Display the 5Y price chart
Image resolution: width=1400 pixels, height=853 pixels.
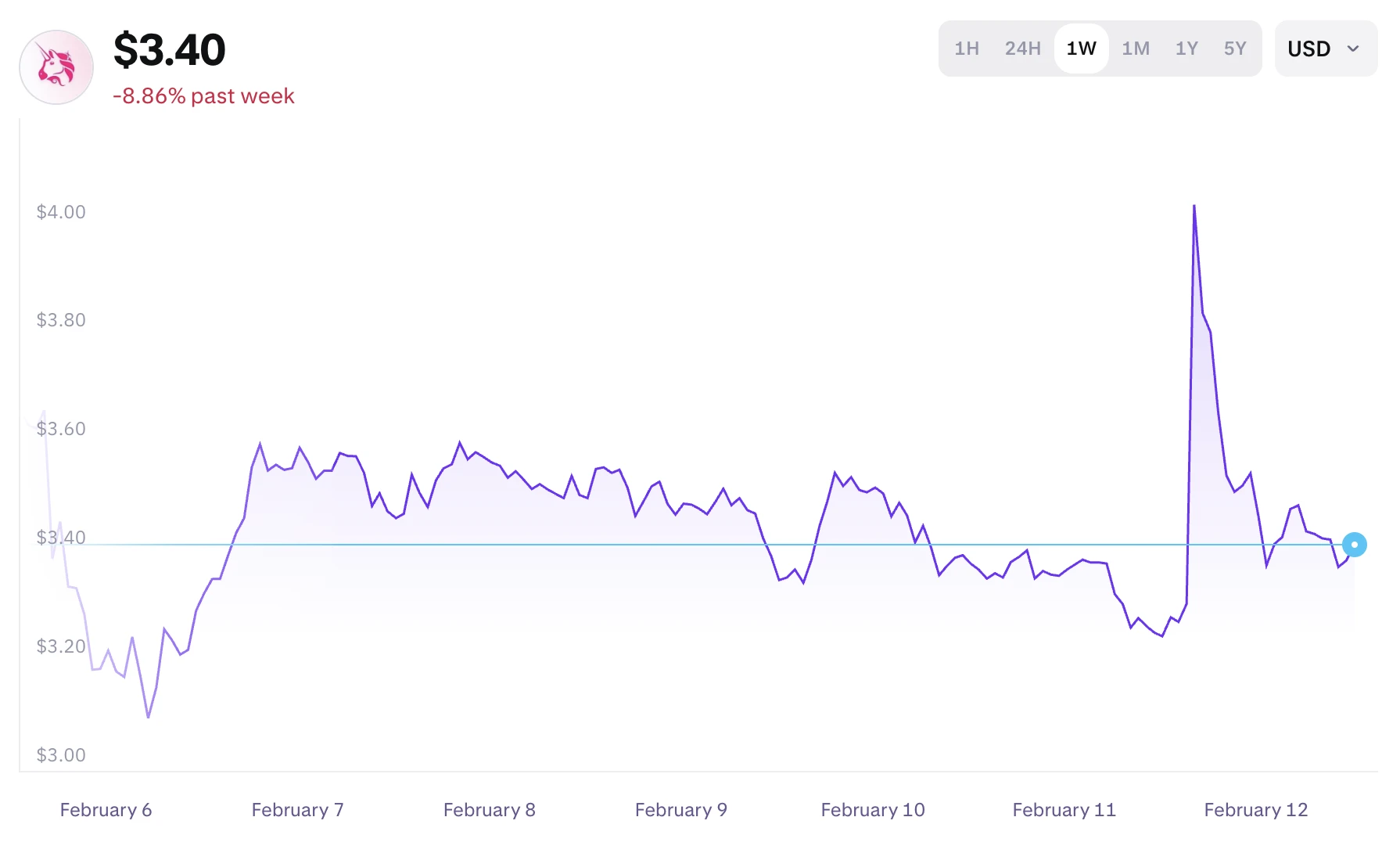[1234, 49]
